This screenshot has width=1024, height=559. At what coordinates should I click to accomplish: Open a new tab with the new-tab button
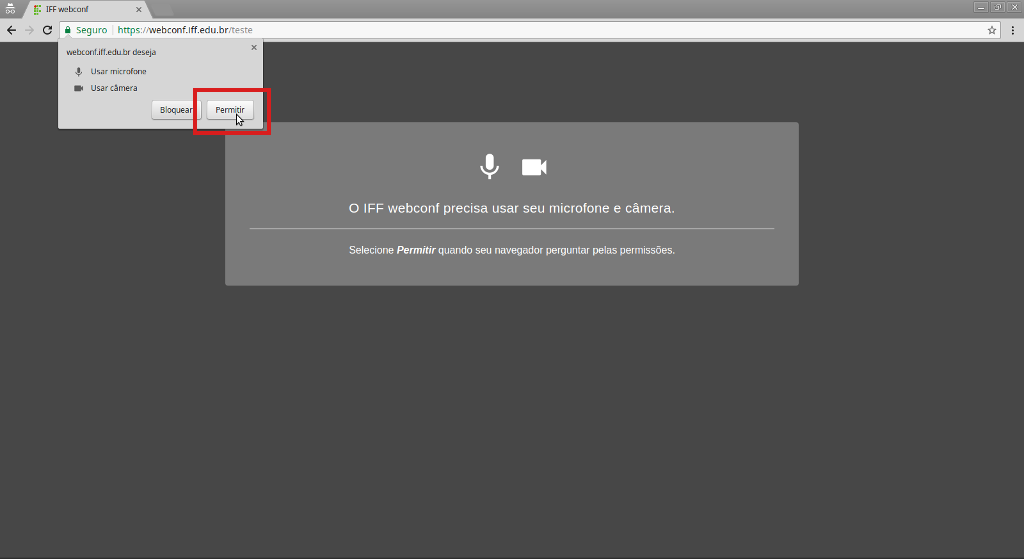163,10
